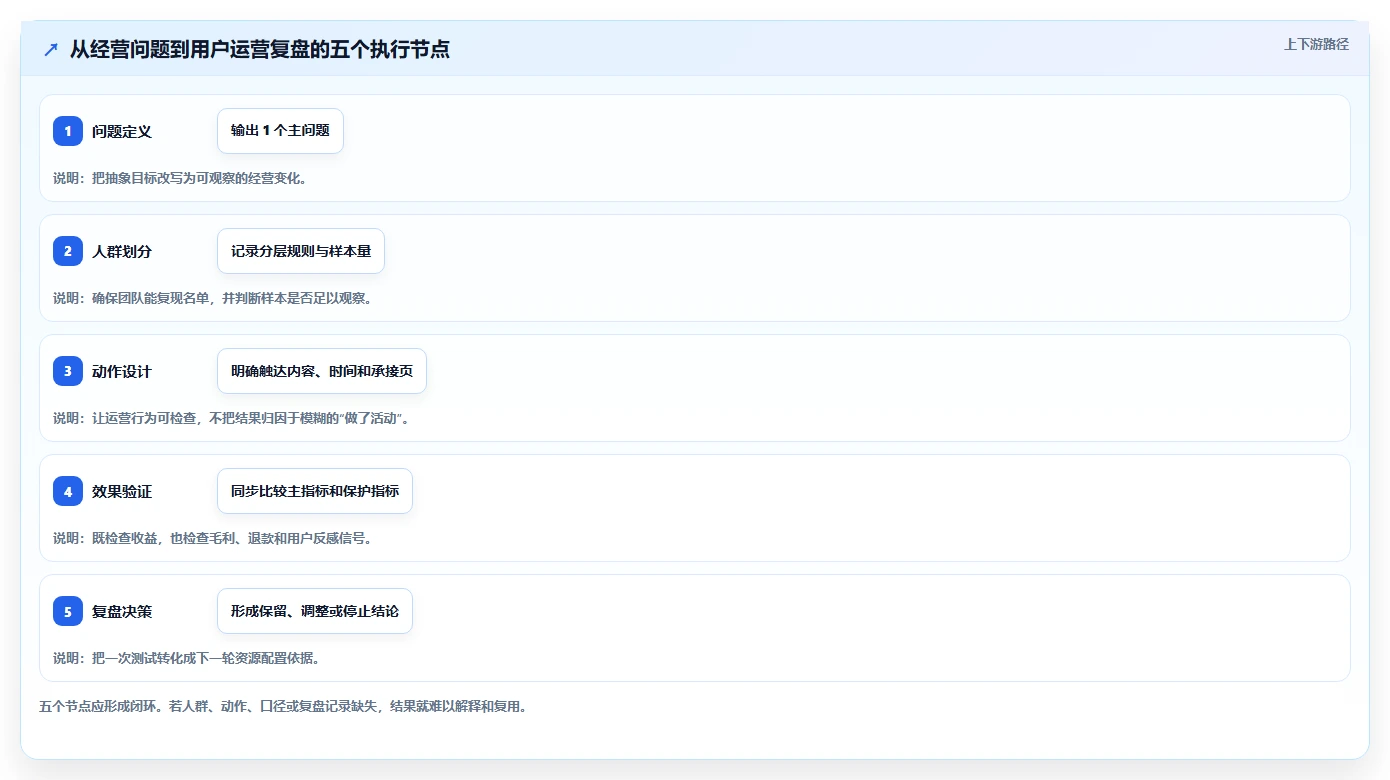Click the 输出 1 个主问题 chip
This screenshot has width=1390, height=780.
[280, 131]
